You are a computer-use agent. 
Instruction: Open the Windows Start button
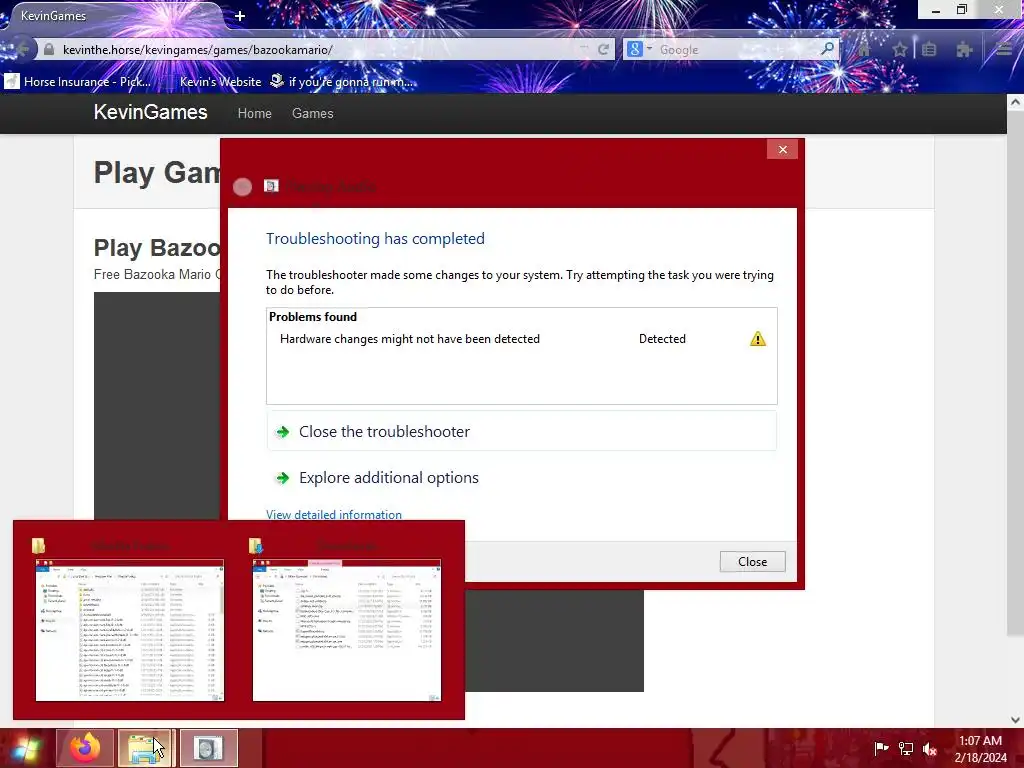click(x=26, y=748)
